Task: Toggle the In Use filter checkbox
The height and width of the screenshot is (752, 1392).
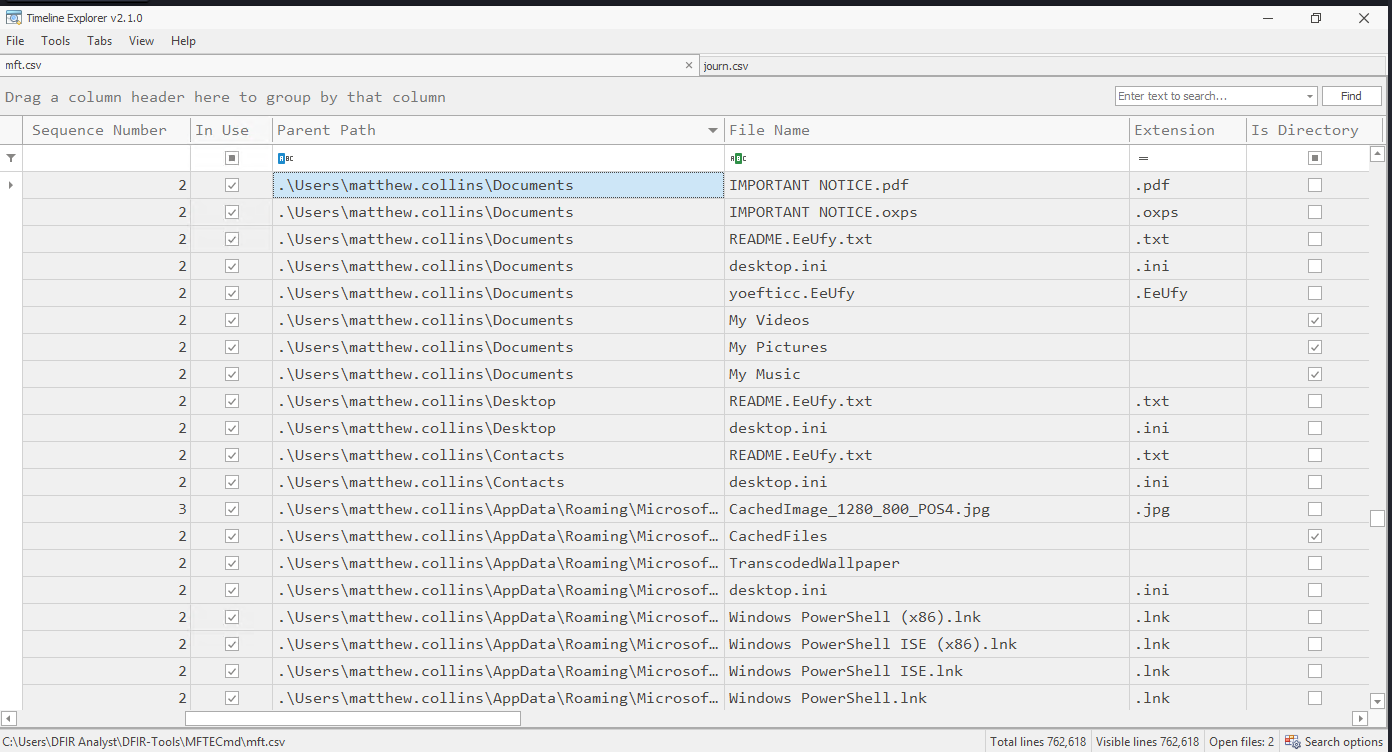Action: 232,158
